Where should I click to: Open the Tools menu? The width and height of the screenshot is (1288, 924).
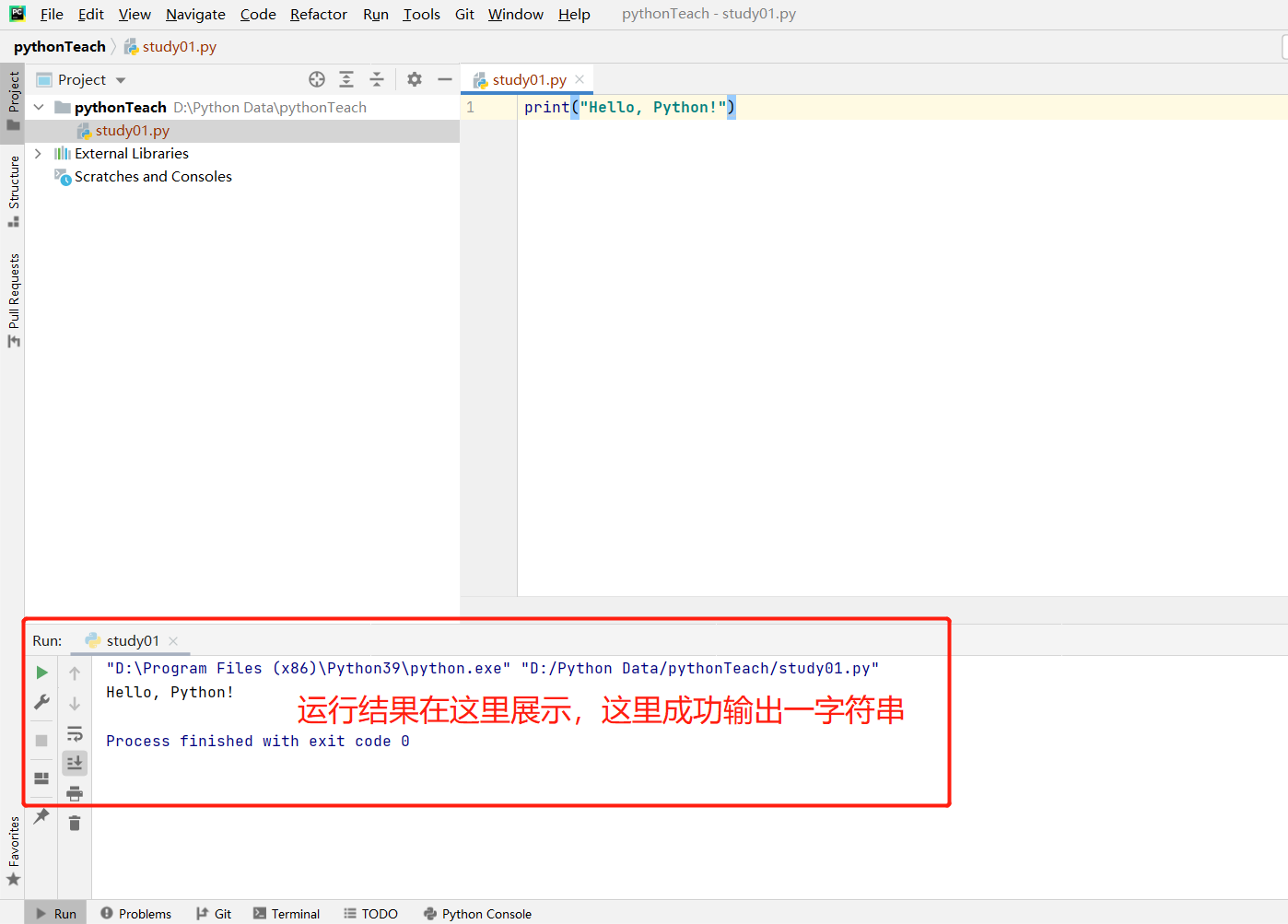(421, 14)
